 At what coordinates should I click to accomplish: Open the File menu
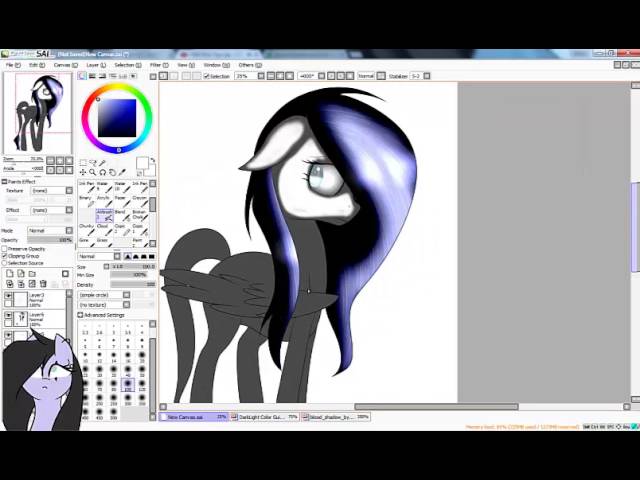(x=12, y=65)
